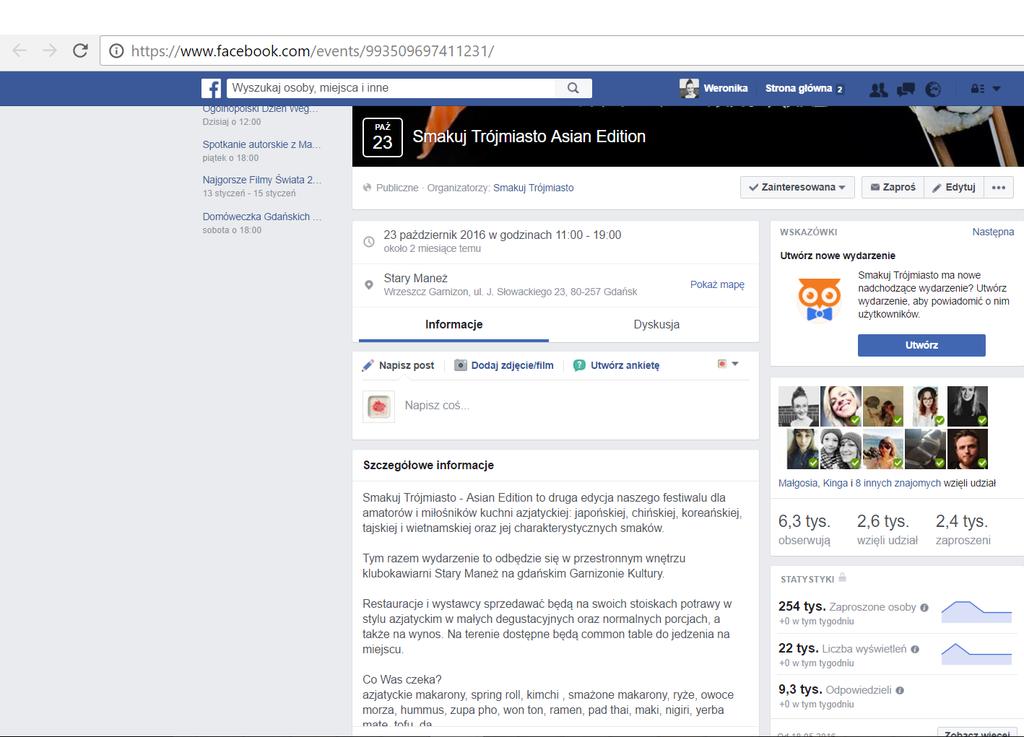Image resolution: width=1024 pixels, height=737 pixels.
Task: Click site info icon in address bar
Action: pos(116,51)
